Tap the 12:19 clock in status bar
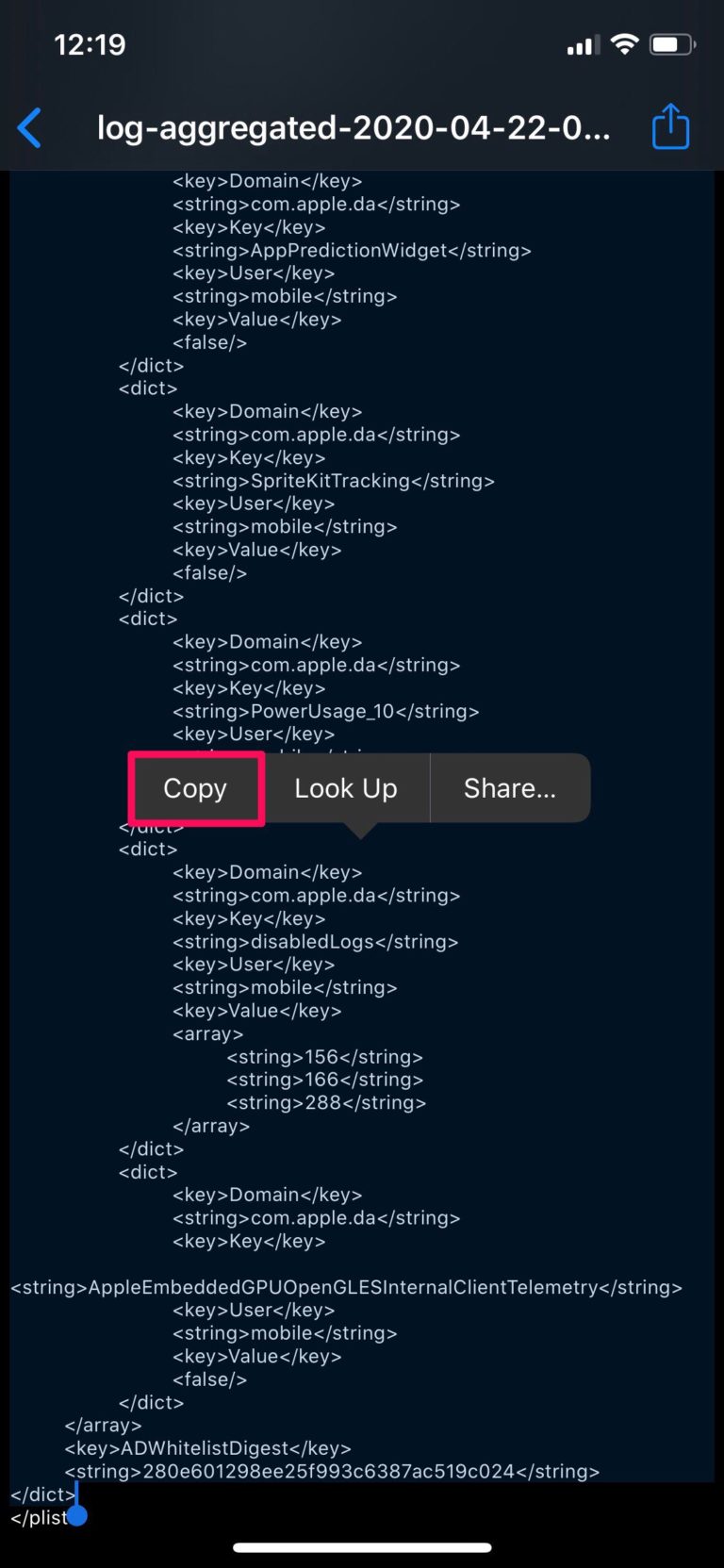724x1568 pixels. (x=90, y=44)
